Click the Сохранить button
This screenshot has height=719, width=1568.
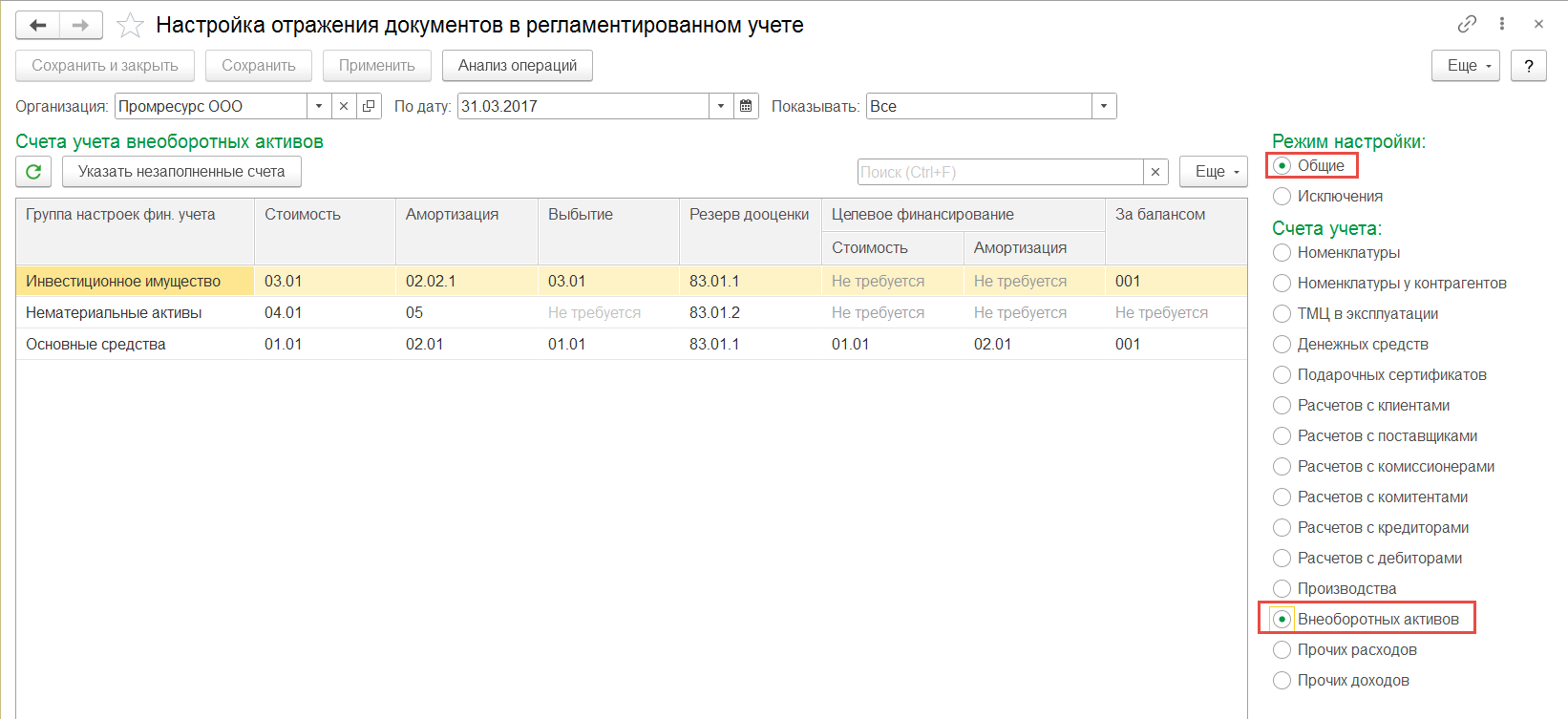point(259,66)
